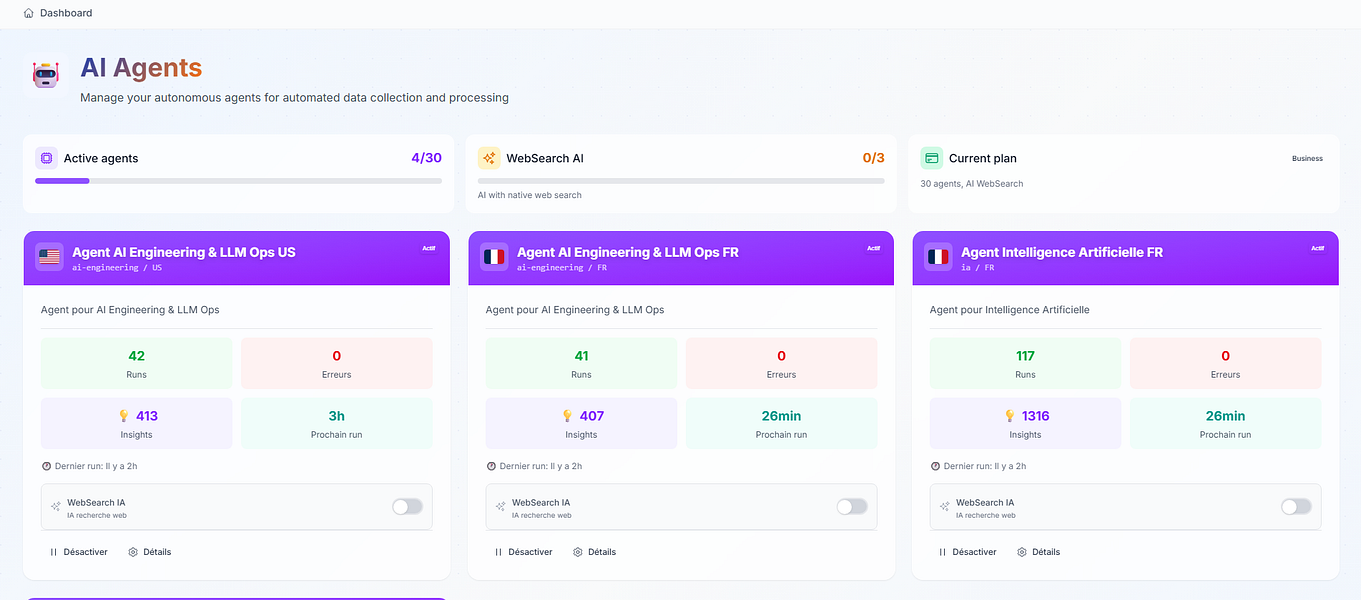Click French flag on AI Engineering LLM Ops FR
The width and height of the screenshot is (1361, 600).
pos(494,257)
